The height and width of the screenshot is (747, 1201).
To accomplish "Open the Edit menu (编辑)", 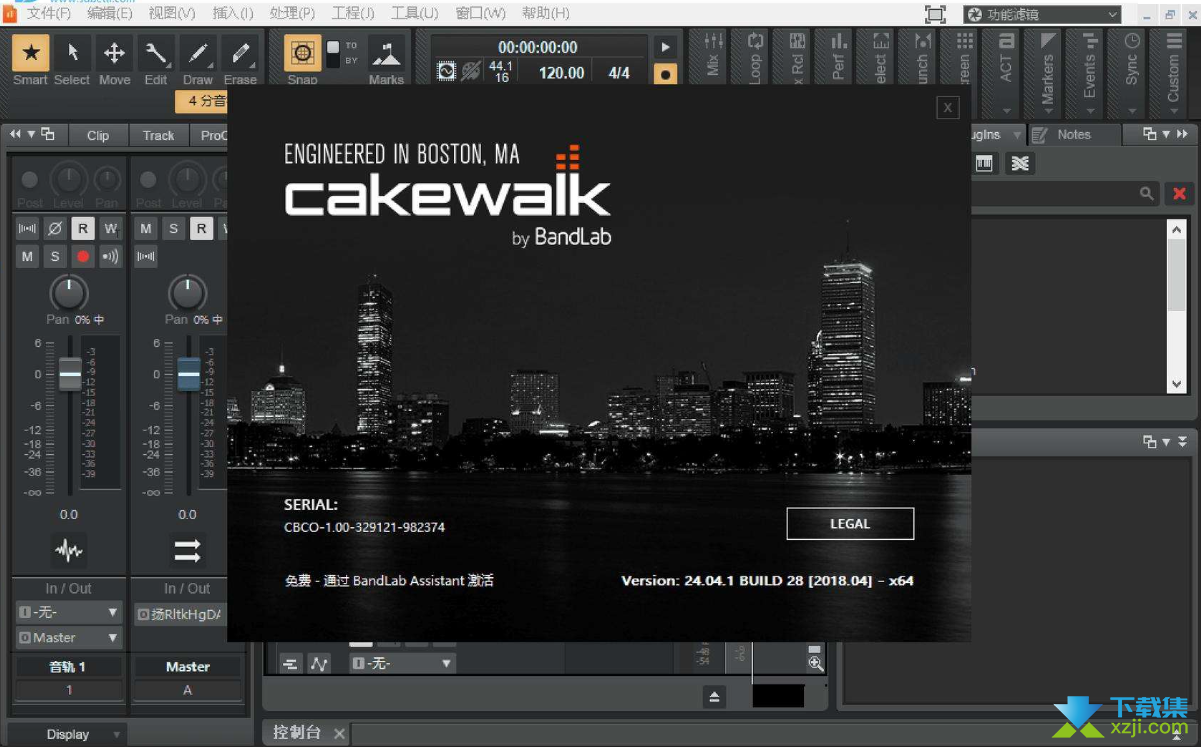I will tap(109, 13).
